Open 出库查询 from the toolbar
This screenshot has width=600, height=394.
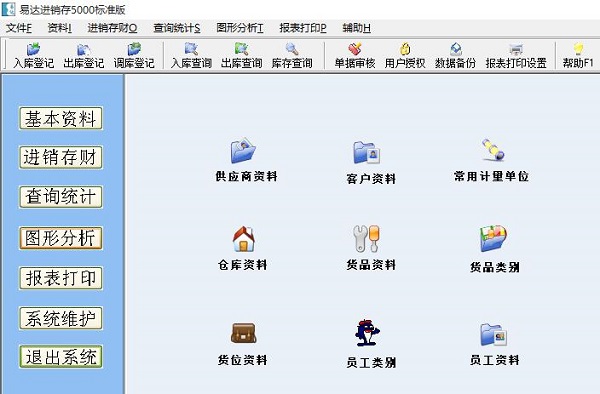pos(241,56)
